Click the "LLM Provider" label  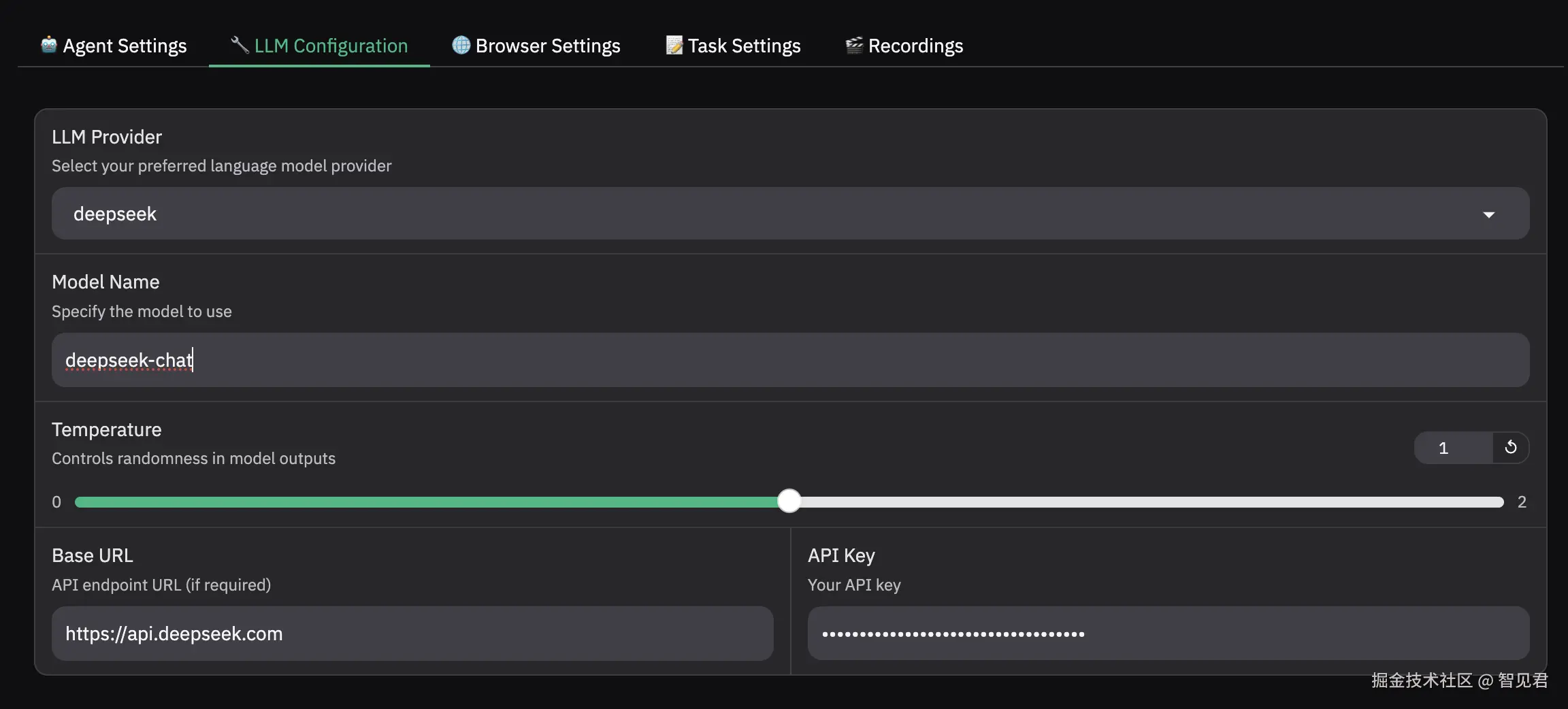107,137
